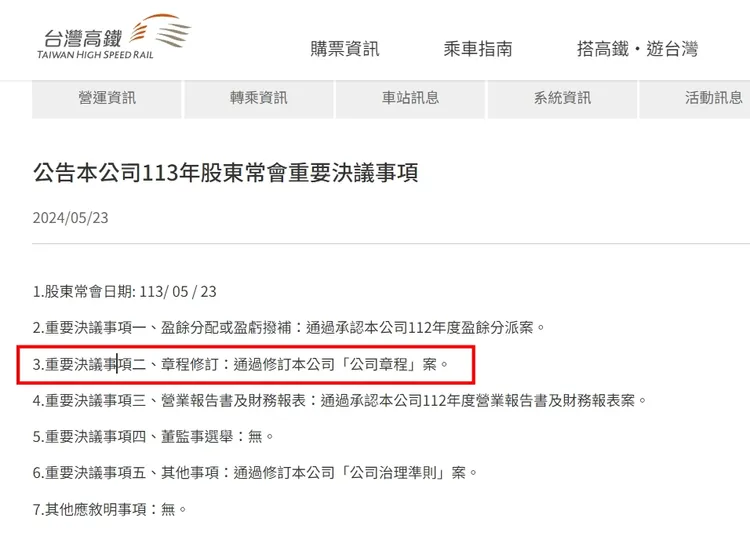Click item 1 股東常會日期 line
Viewport: 750px width, 555px height.
[x=124, y=292]
